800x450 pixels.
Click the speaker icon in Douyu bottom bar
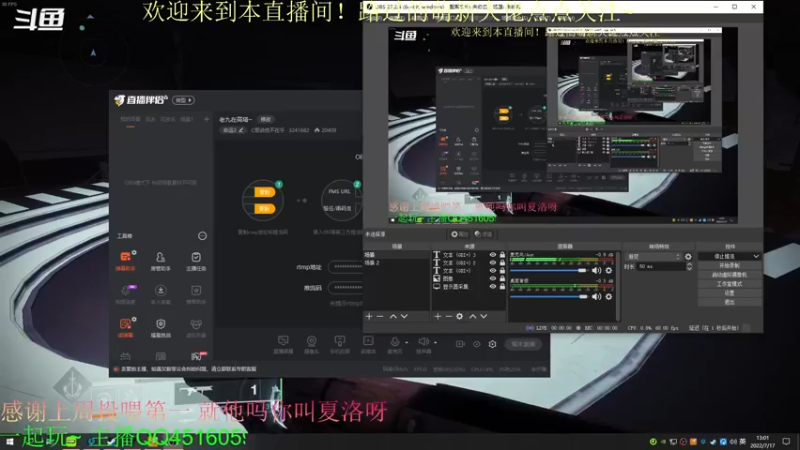[423, 341]
